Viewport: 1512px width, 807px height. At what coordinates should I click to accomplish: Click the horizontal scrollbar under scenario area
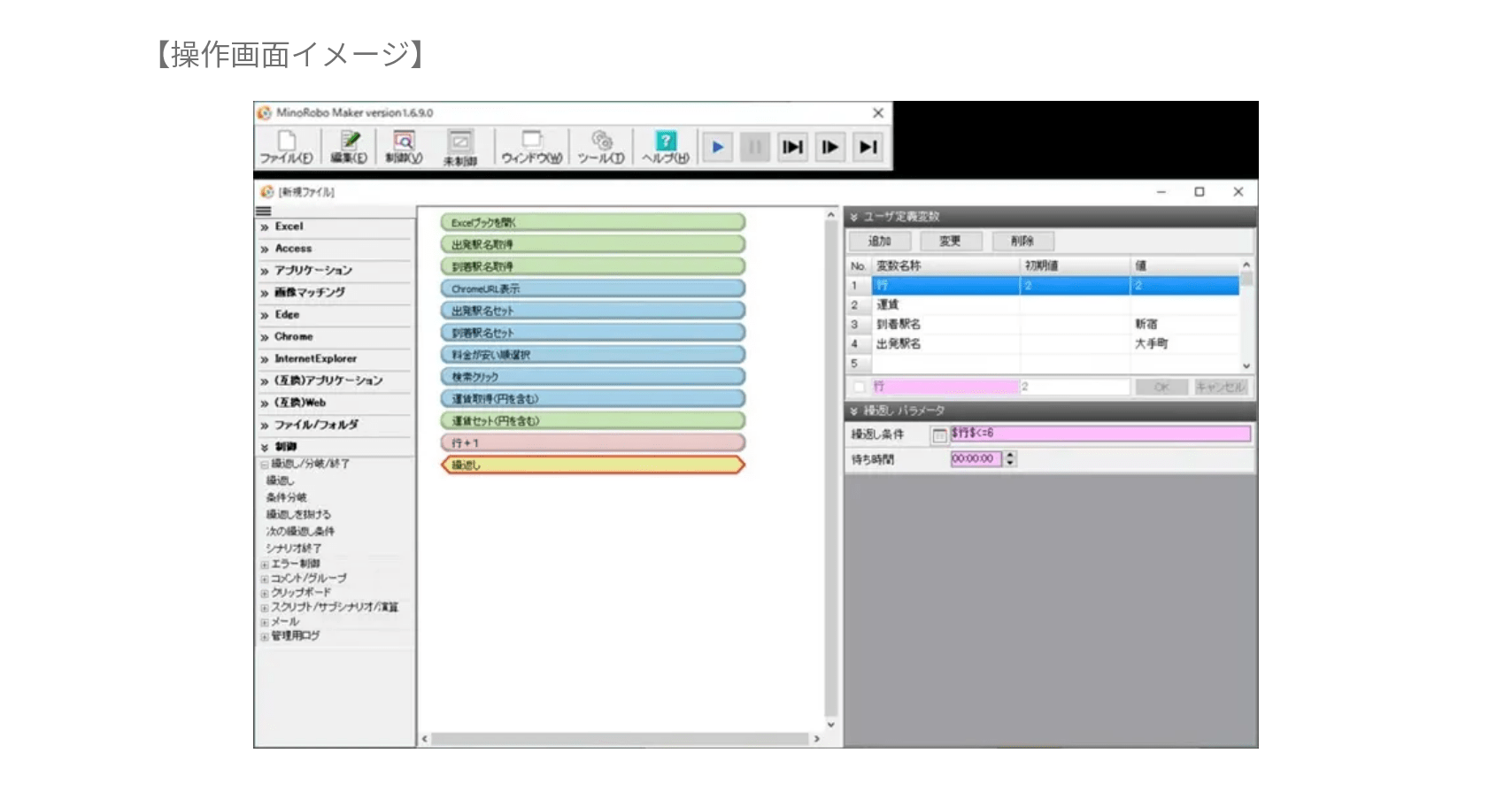(620, 738)
